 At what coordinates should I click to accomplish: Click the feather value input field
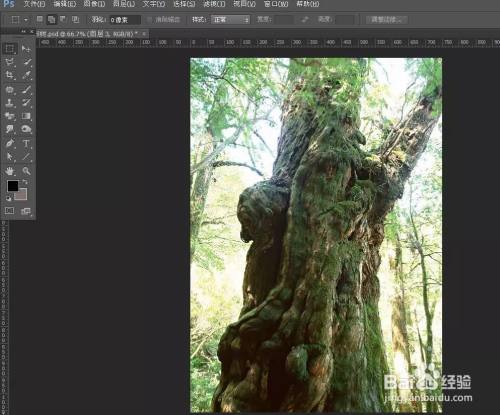[124, 20]
